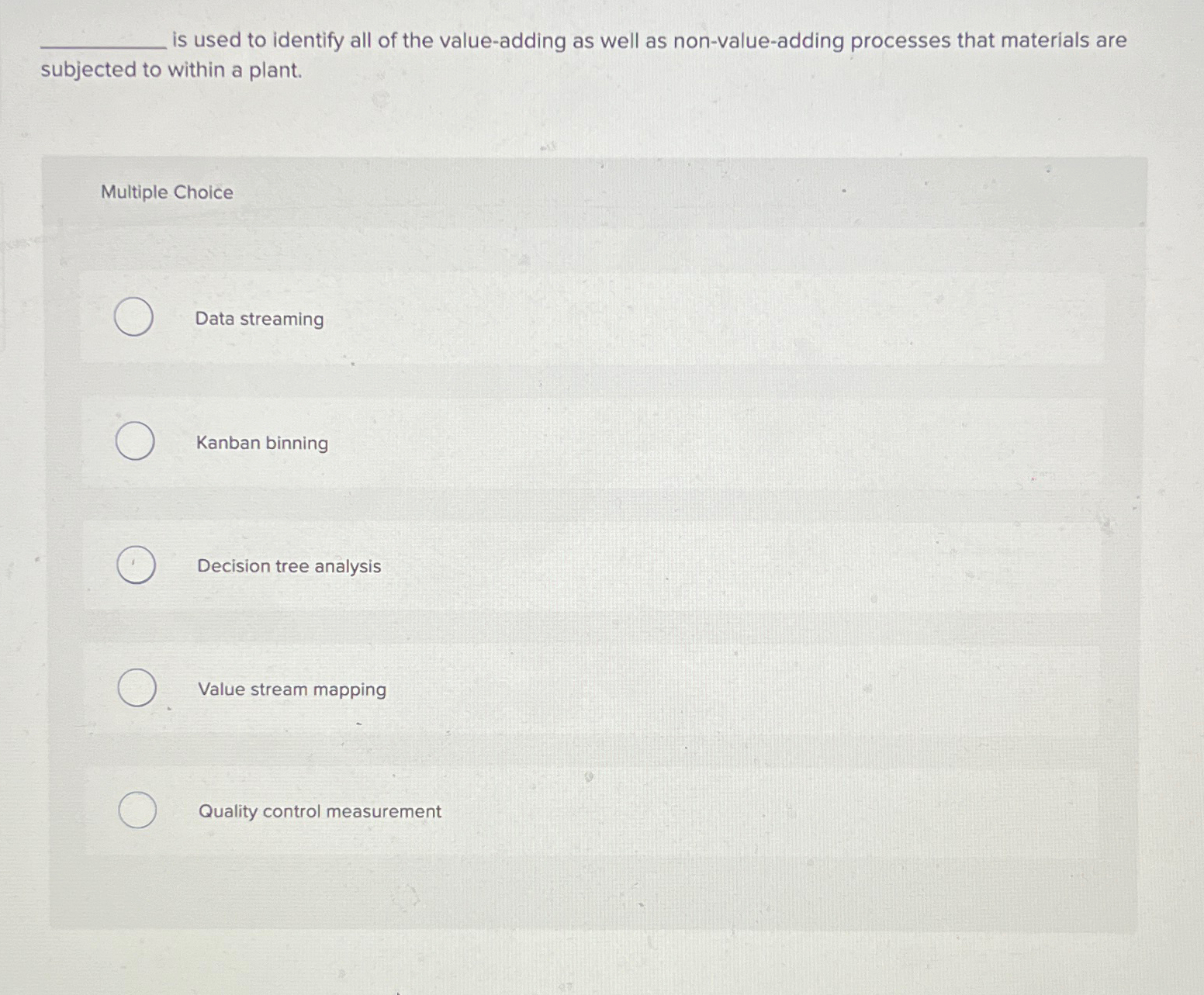This screenshot has width=1204, height=995.
Task: Click the Data streaming answer text
Action: [259, 319]
